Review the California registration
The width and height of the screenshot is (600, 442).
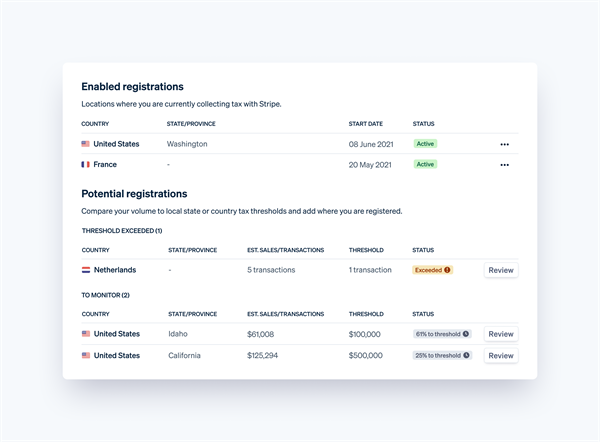pyautogui.click(x=501, y=356)
